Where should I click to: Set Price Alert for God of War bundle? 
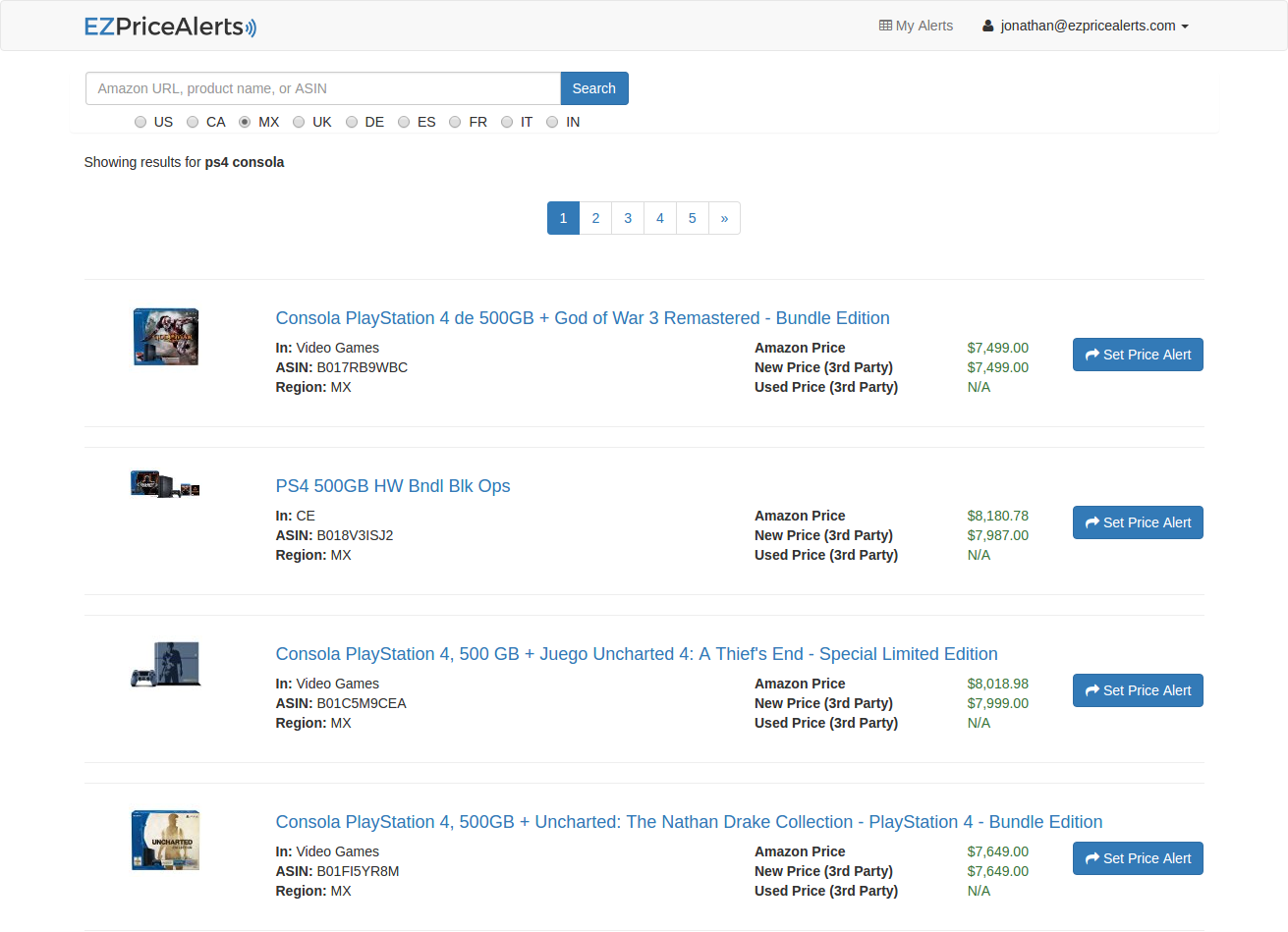point(1138,355)
